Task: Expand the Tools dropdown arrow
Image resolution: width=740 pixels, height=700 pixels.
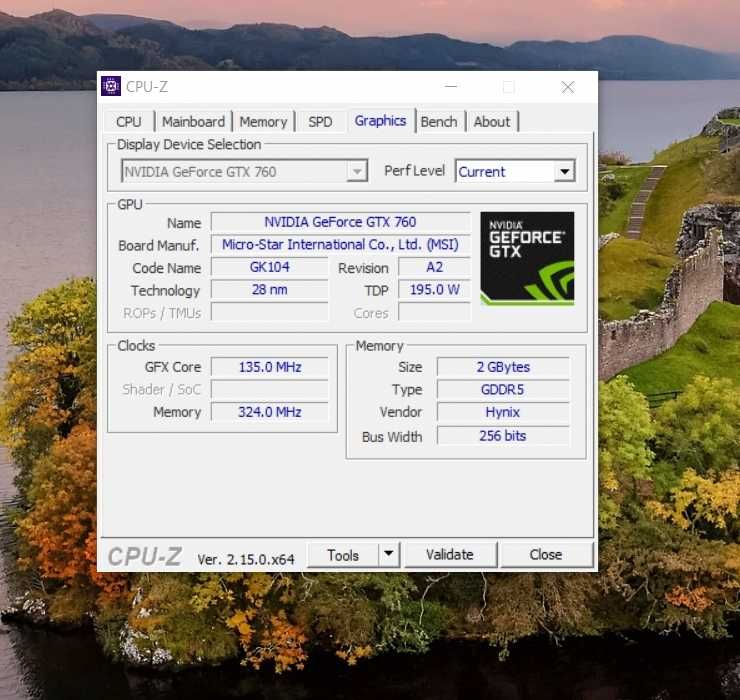Action: (x=389, y=555)
